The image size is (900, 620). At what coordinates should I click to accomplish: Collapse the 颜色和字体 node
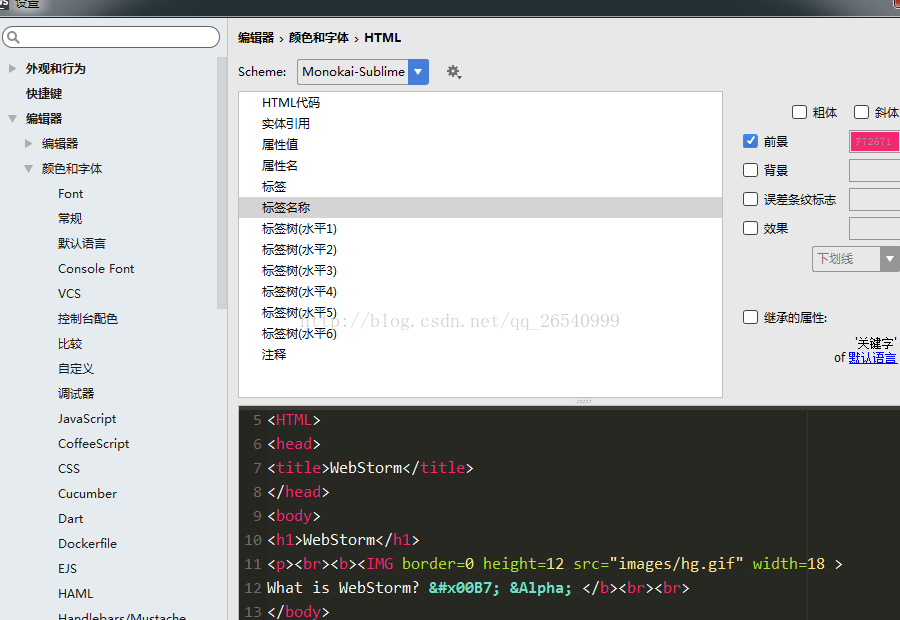pos(29,169)
